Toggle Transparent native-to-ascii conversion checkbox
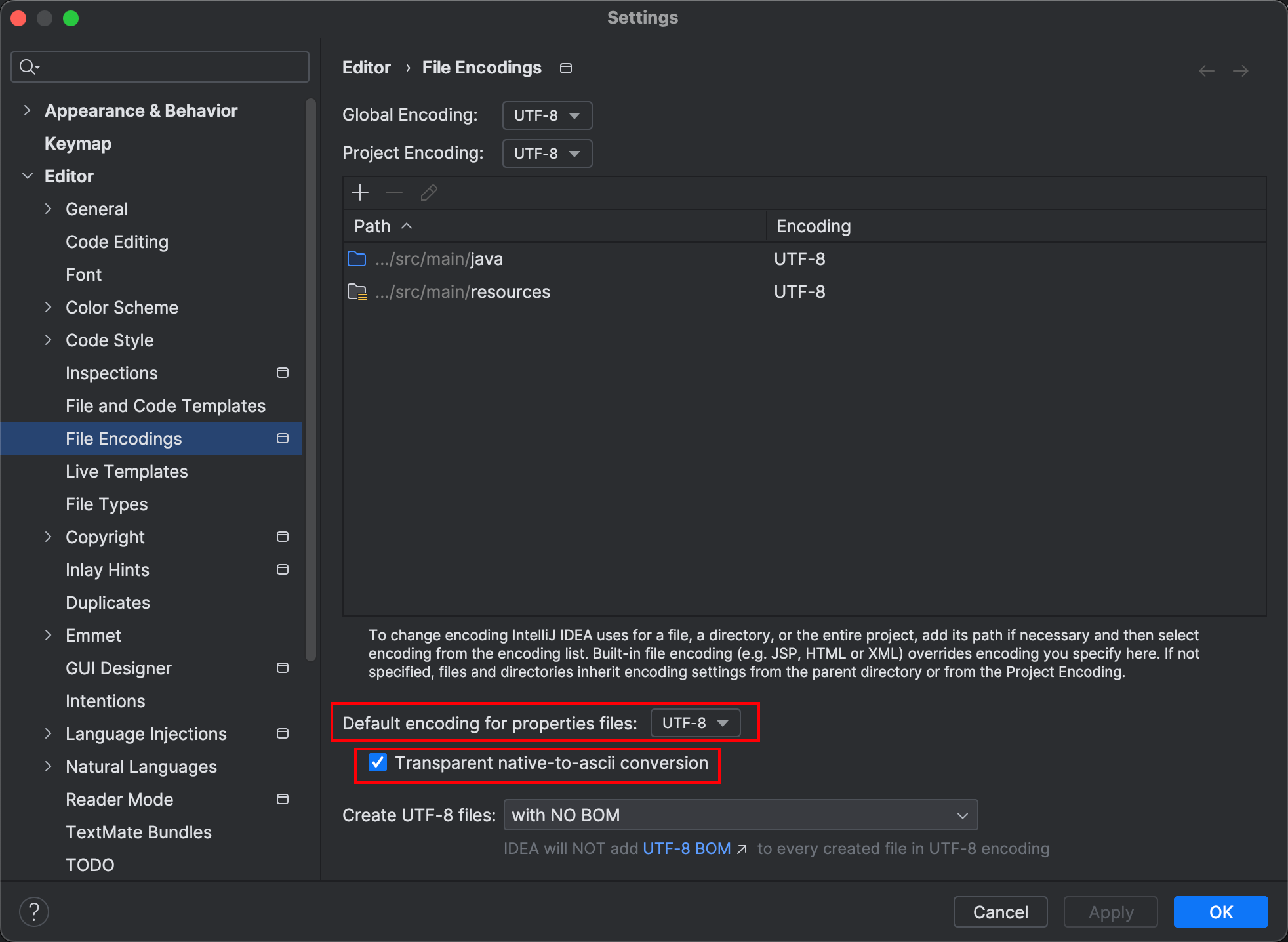This screenshot has height=942, width=1288. pos(378,762)
